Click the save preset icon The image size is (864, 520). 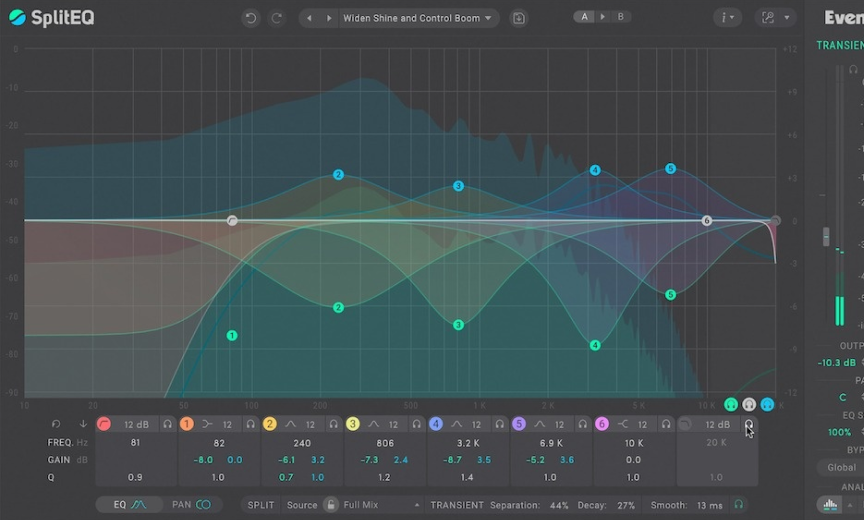518,18
